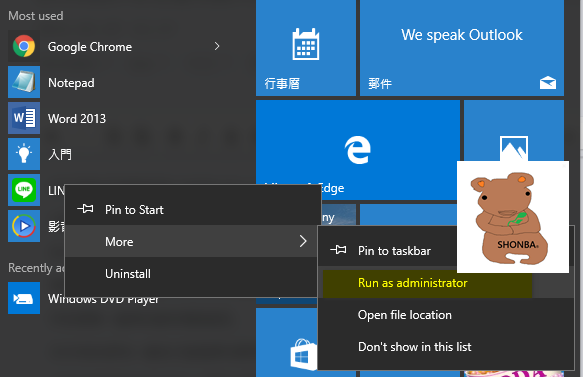Click the Google Chrome label
This screenshot has width=583, height=377.
90,47
